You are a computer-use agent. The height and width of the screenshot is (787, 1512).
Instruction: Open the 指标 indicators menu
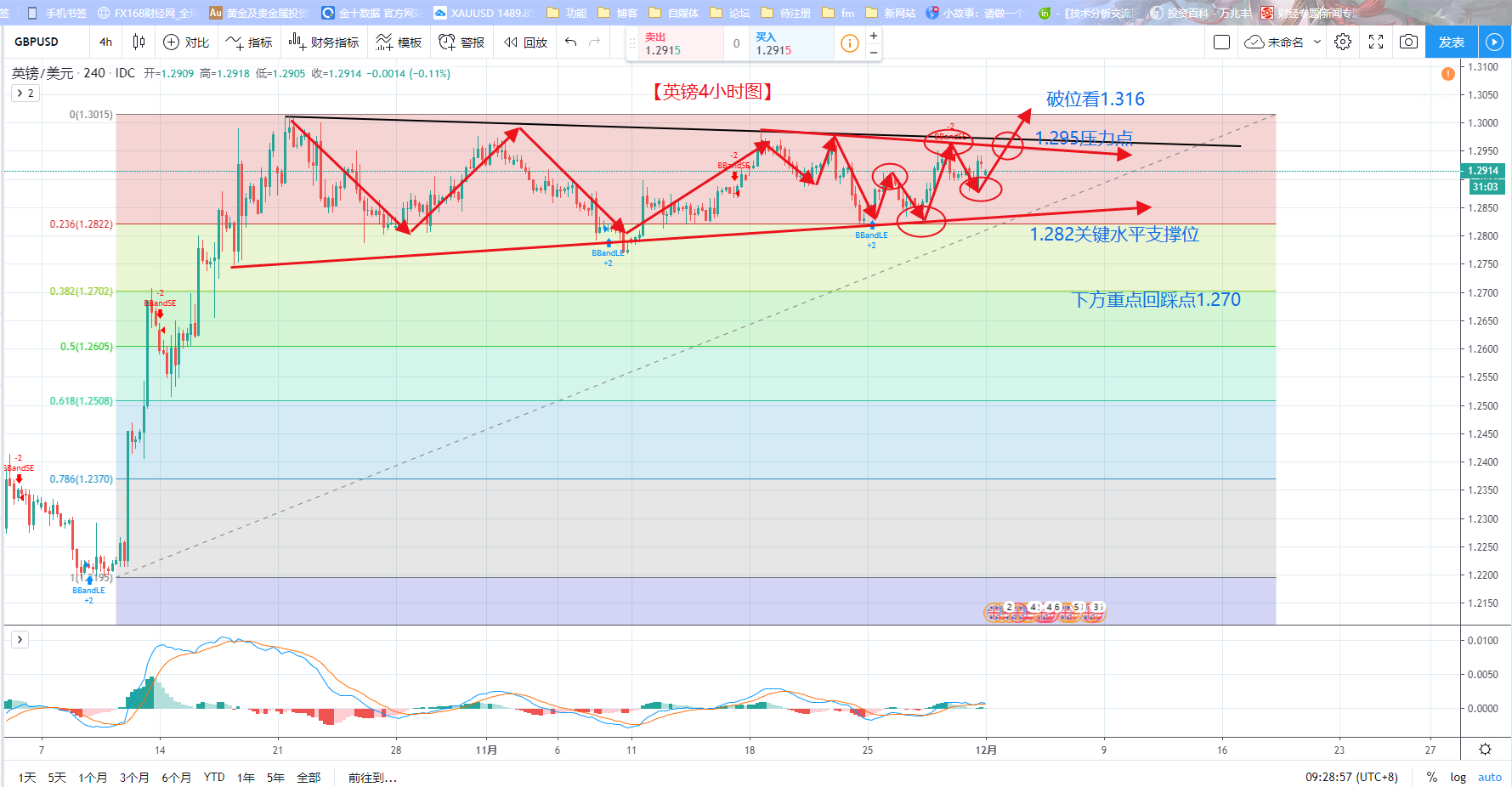(x=249, y=42)
